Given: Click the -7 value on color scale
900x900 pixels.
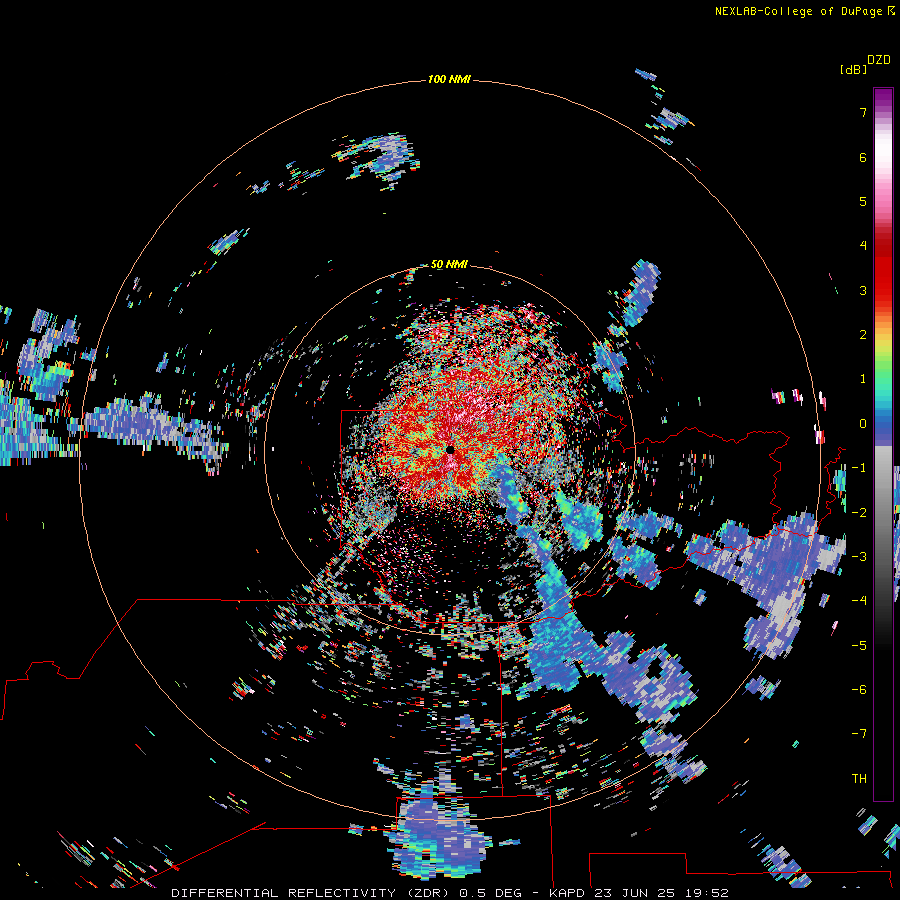Looking at the screenshot, I should click(x=859, y=734).
